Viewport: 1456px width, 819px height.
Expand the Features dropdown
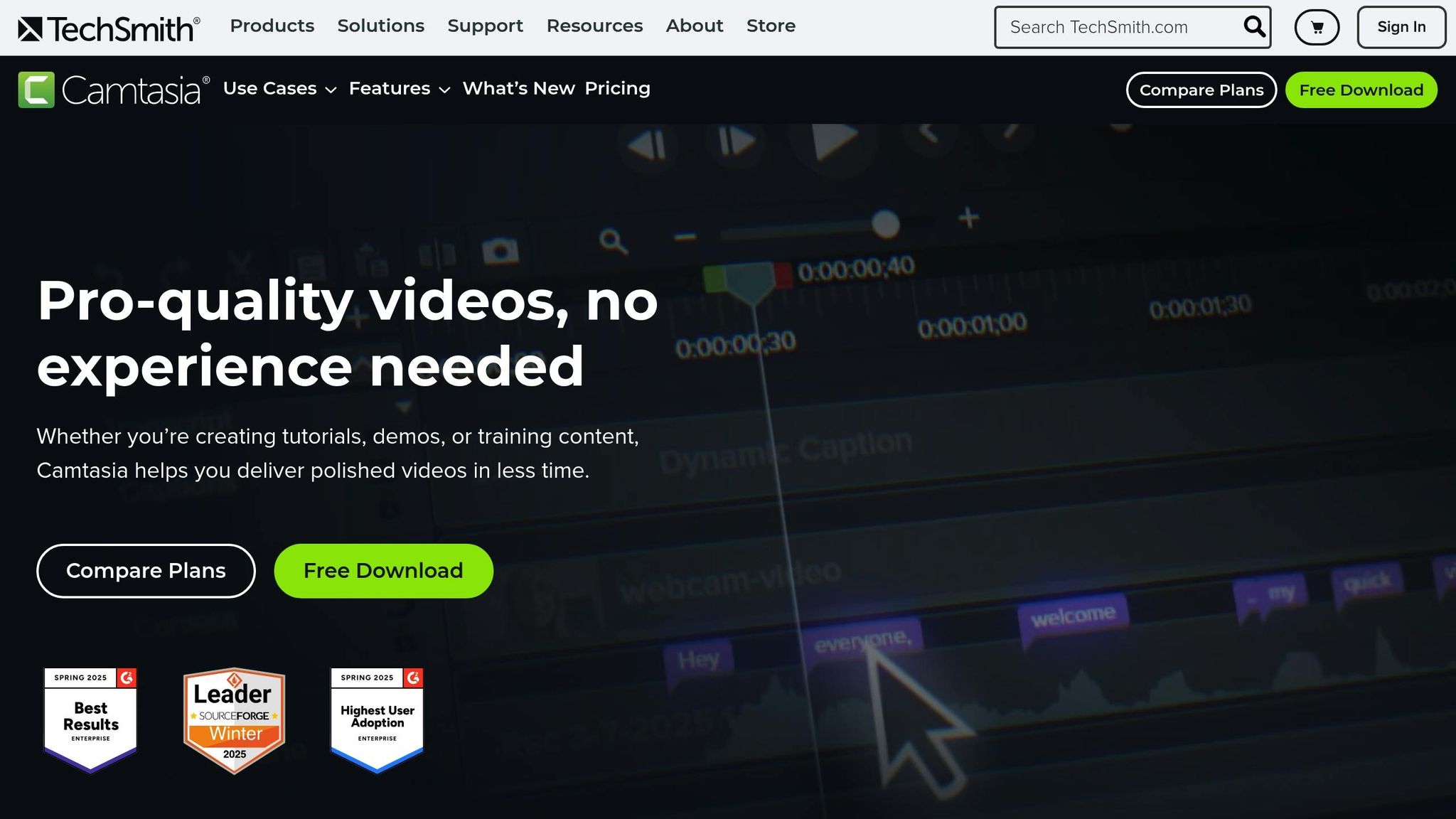pos(400,88)
